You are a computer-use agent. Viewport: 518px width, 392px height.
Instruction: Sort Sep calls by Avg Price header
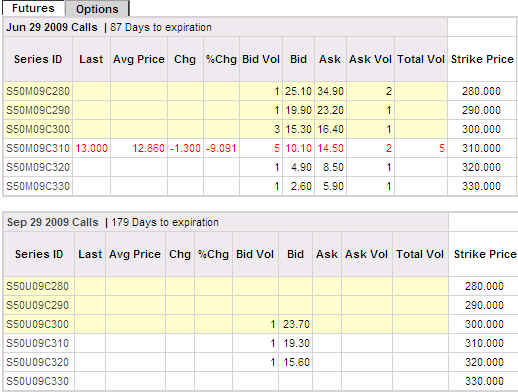(135, 254)
